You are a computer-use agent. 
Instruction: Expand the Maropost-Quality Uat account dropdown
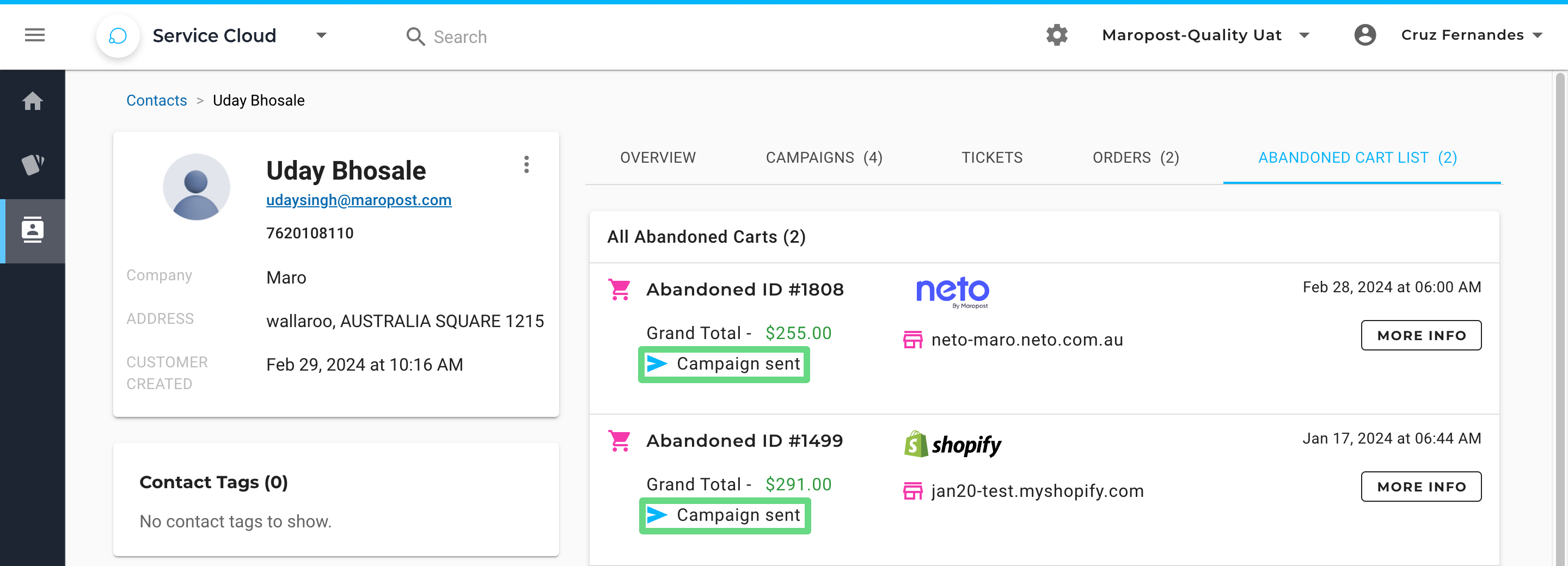pos(1304,35)
